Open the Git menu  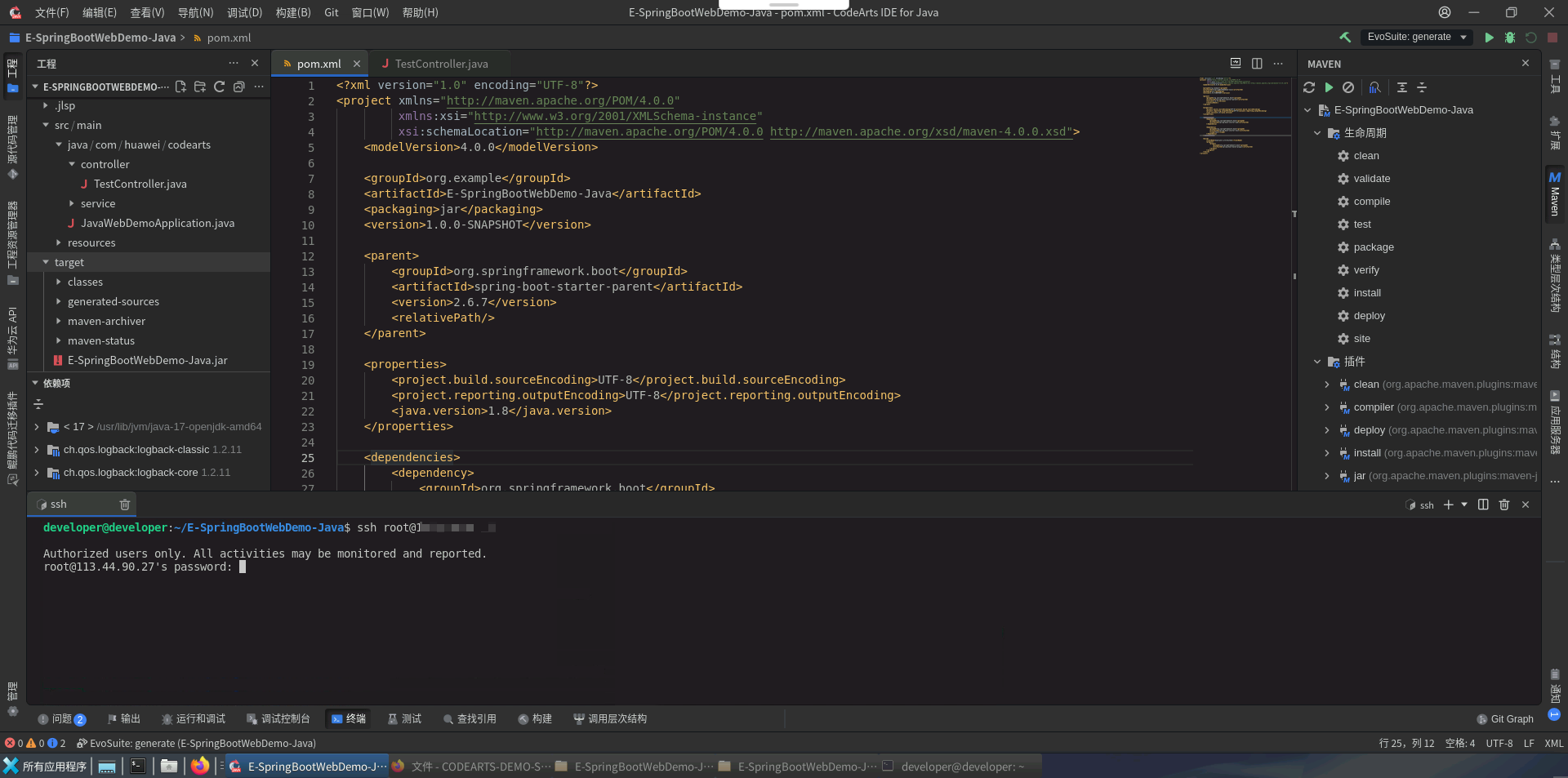[x=332, y=12]
